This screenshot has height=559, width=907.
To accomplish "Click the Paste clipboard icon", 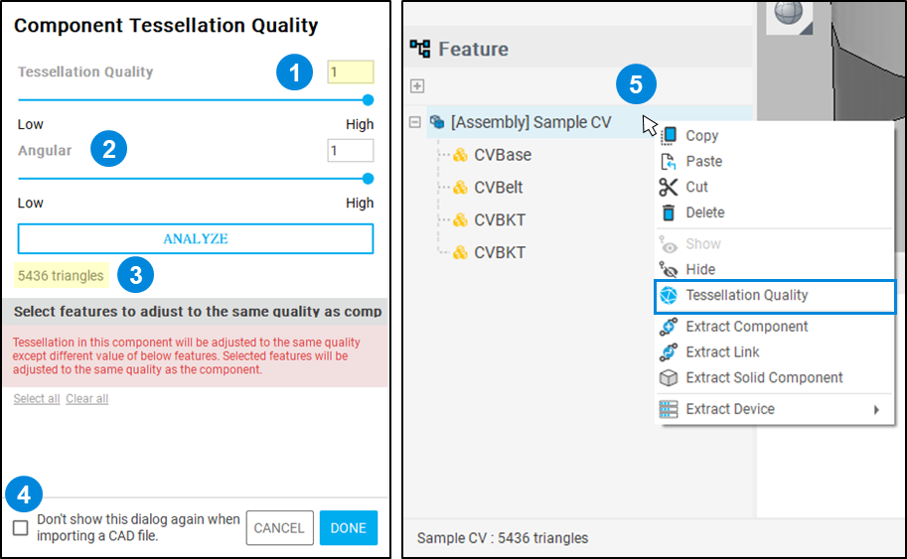I will click(x=668, y=161).
